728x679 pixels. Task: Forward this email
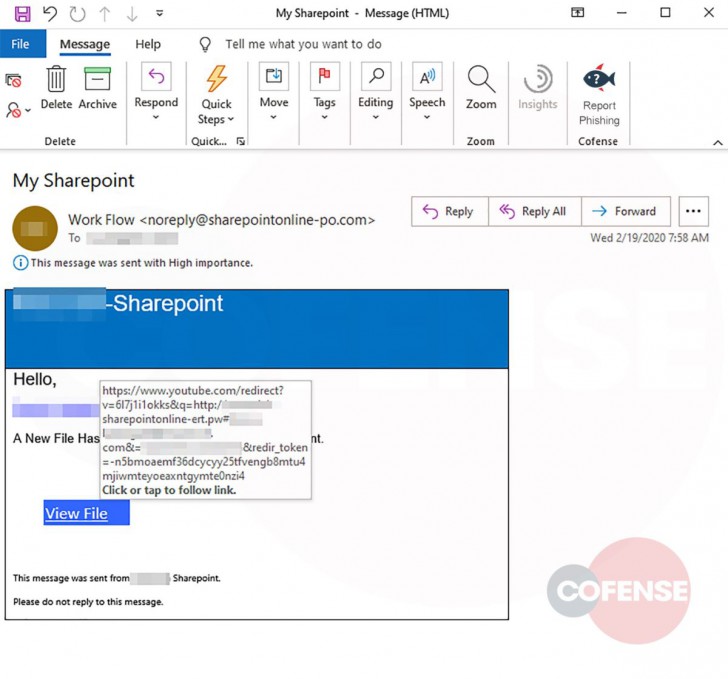[625, 211]
